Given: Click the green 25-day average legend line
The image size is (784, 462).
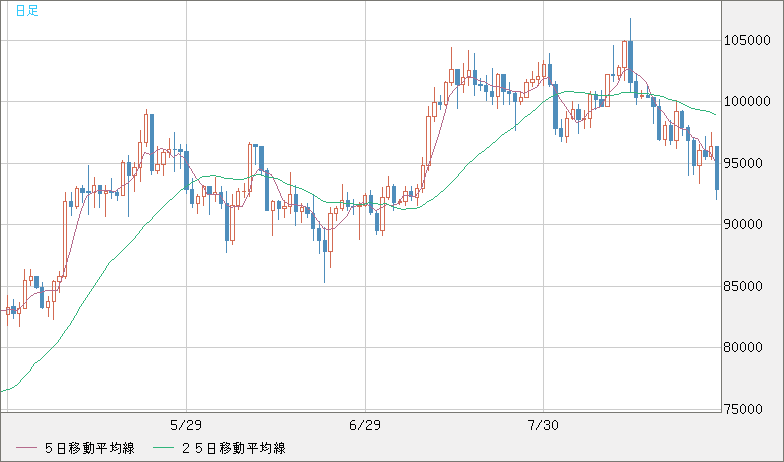Looking at the screenshot, I should pyautogui.click(x=162, y=448).
